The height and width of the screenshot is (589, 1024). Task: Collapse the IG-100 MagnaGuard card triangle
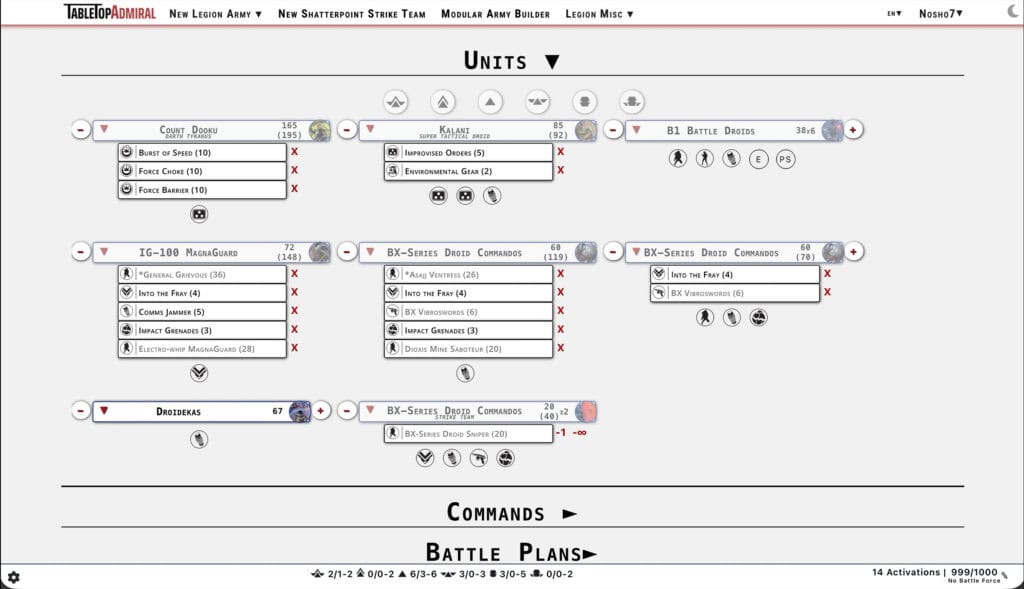click(x=104, y=251)
